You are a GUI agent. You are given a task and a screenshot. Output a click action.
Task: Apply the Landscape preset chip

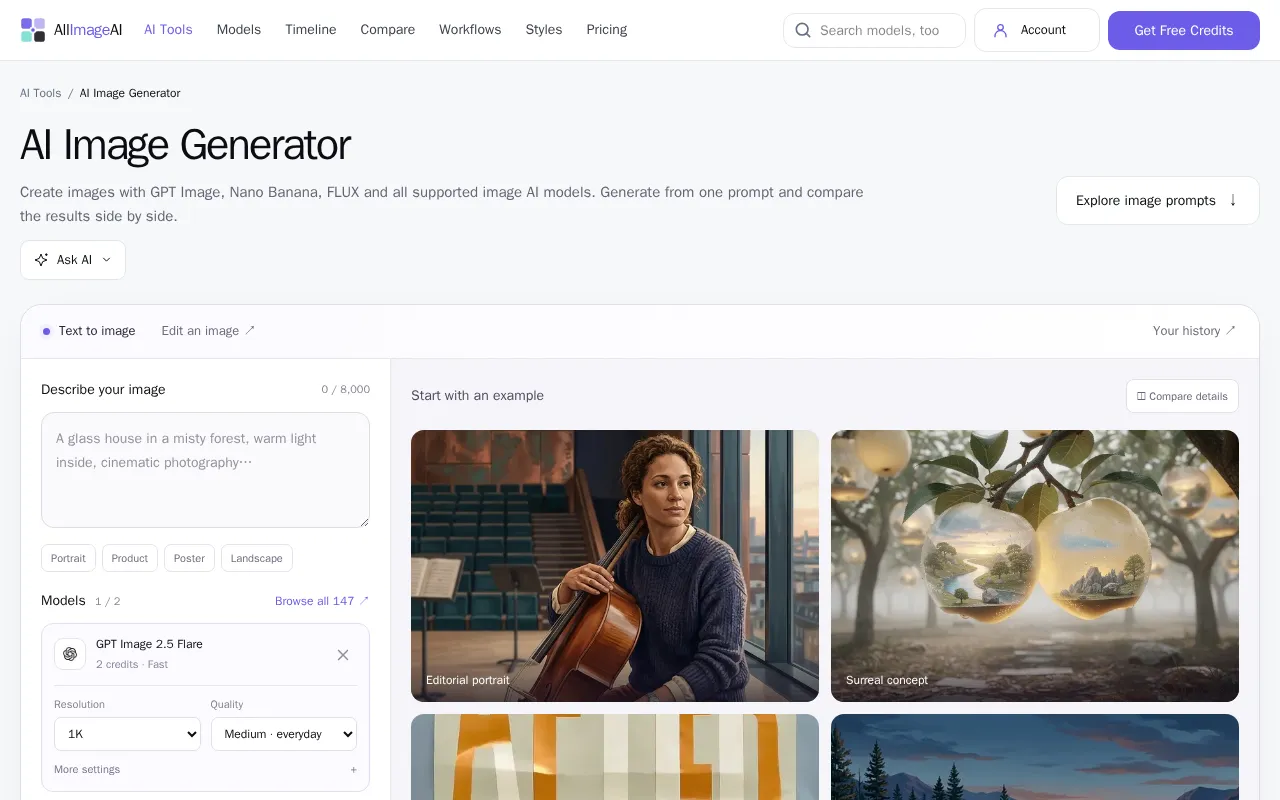257,558
